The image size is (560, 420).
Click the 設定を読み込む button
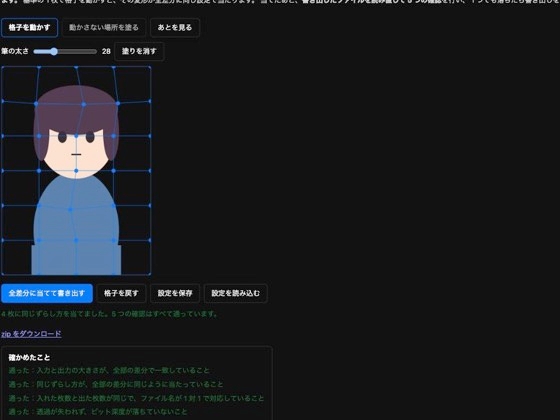coord(235,293)
